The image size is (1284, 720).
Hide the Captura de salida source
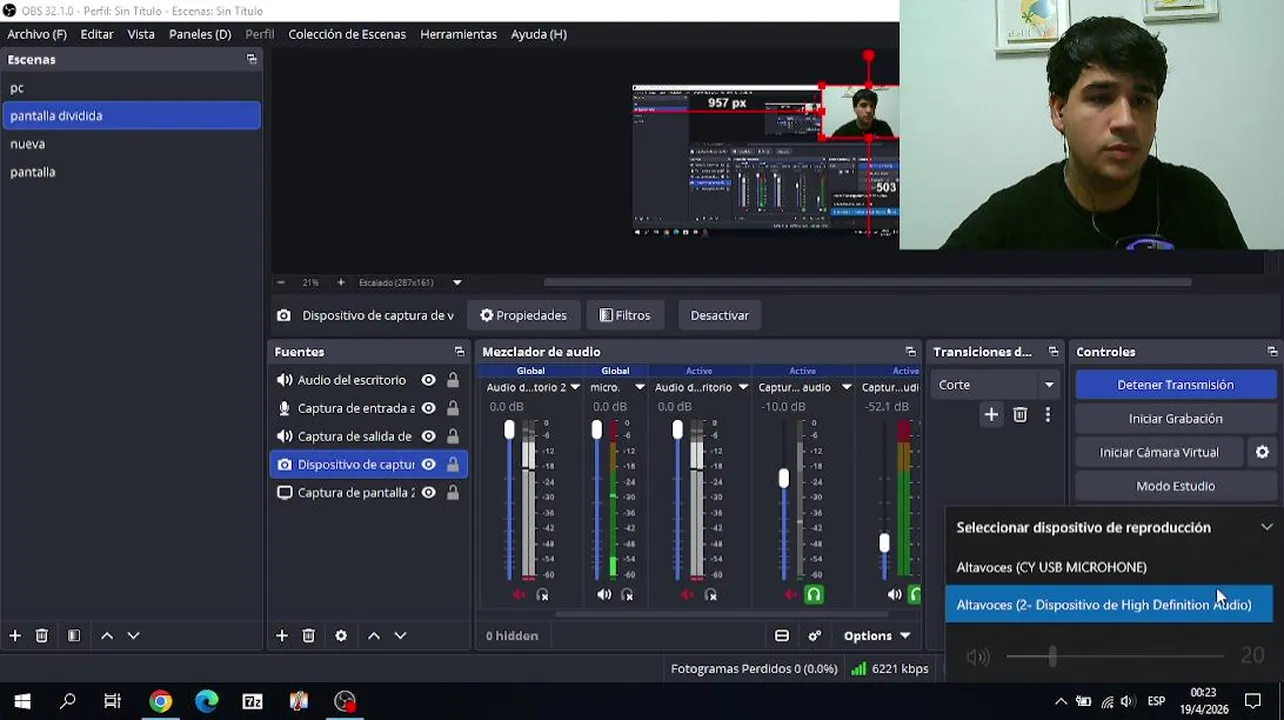click(428, 436)
